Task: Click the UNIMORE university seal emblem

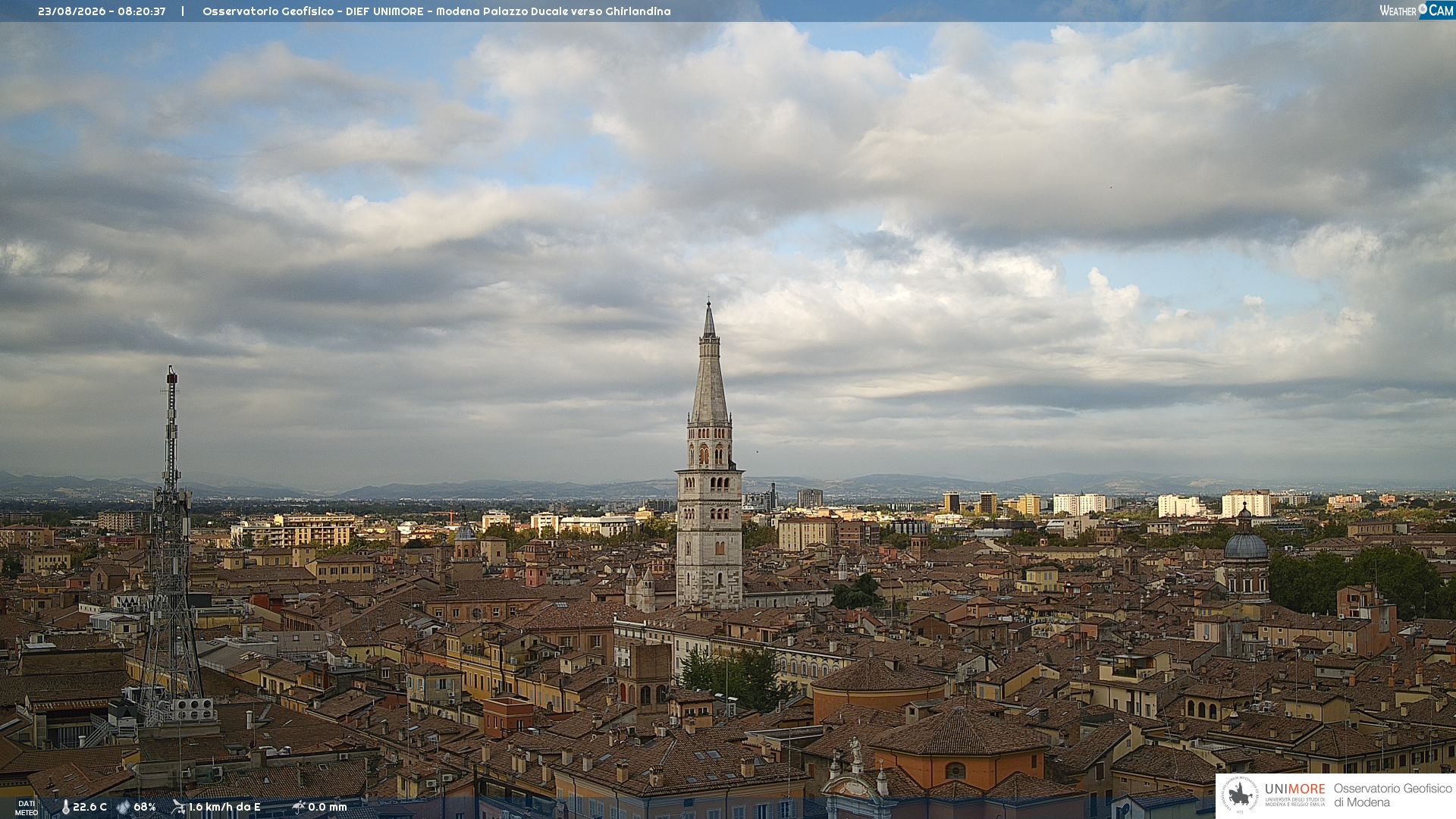Action: [1240, 795]
